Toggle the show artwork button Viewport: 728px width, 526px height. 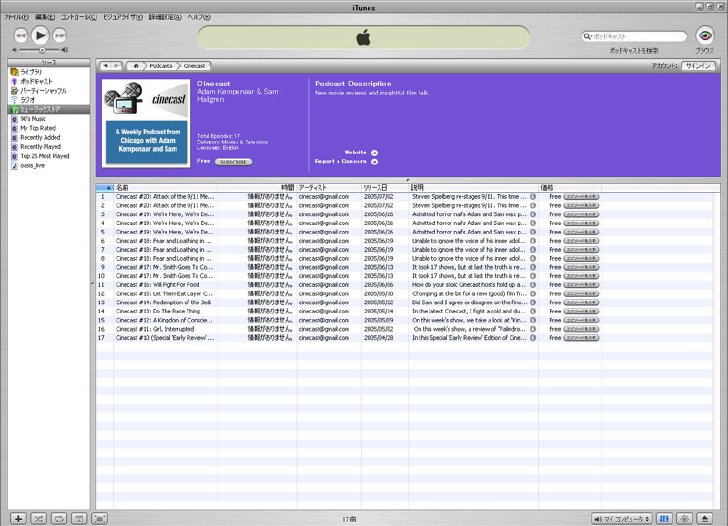(x=79, y=519)
